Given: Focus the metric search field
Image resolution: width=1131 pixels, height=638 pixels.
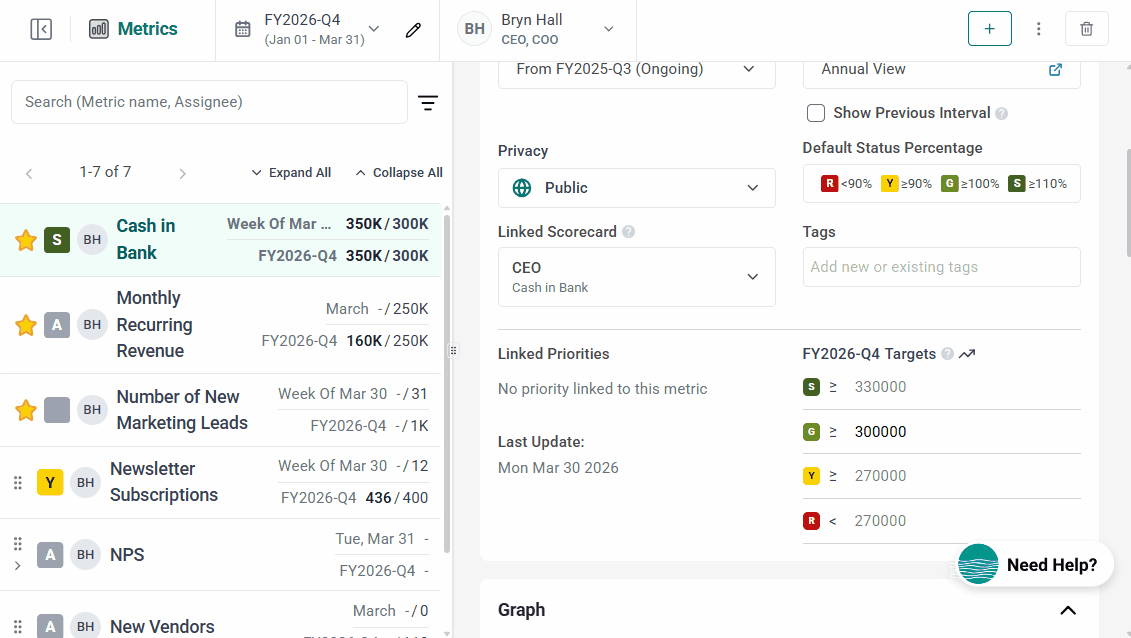Looking at the screenshot, I should coord(209,102).
